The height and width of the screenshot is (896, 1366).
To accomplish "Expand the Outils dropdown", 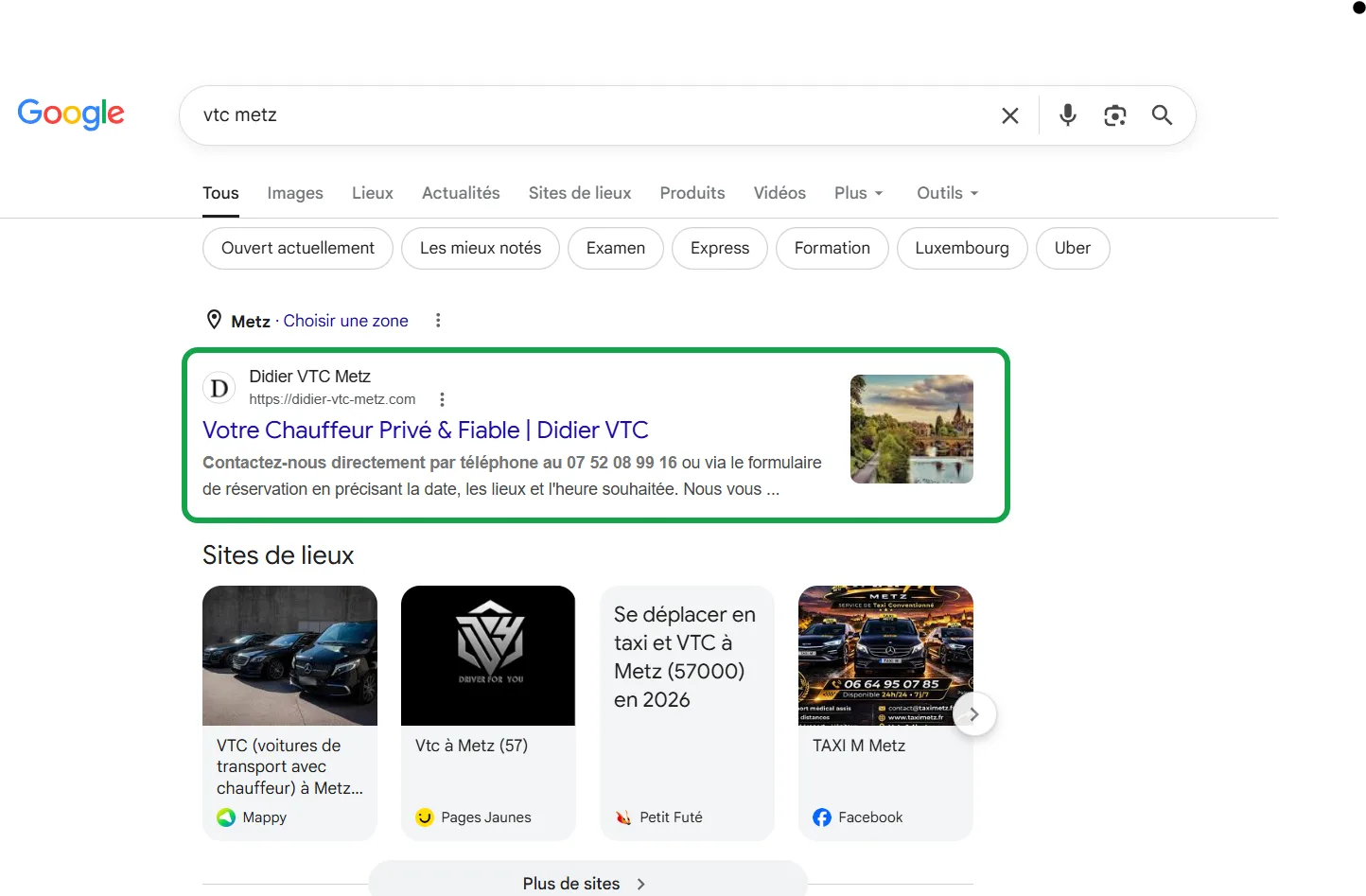I will click(948, 193).
